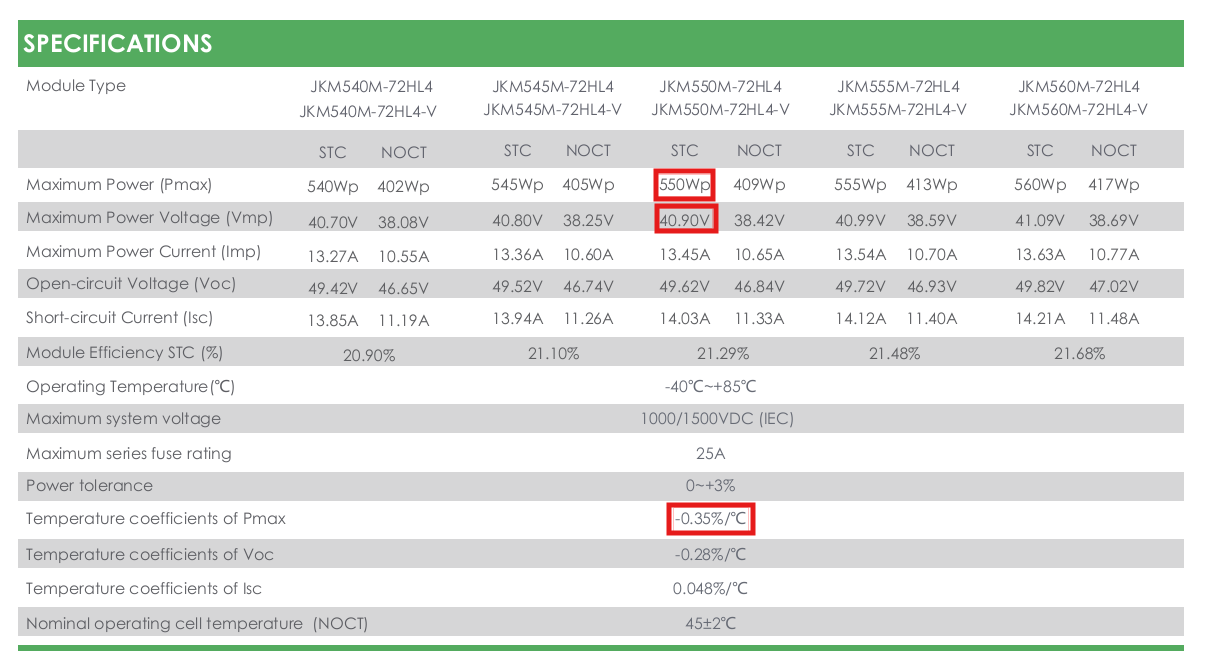Click the -40℃~+85℃ operating temperature value
The image size is (1205, 661).
pos(711,387)
